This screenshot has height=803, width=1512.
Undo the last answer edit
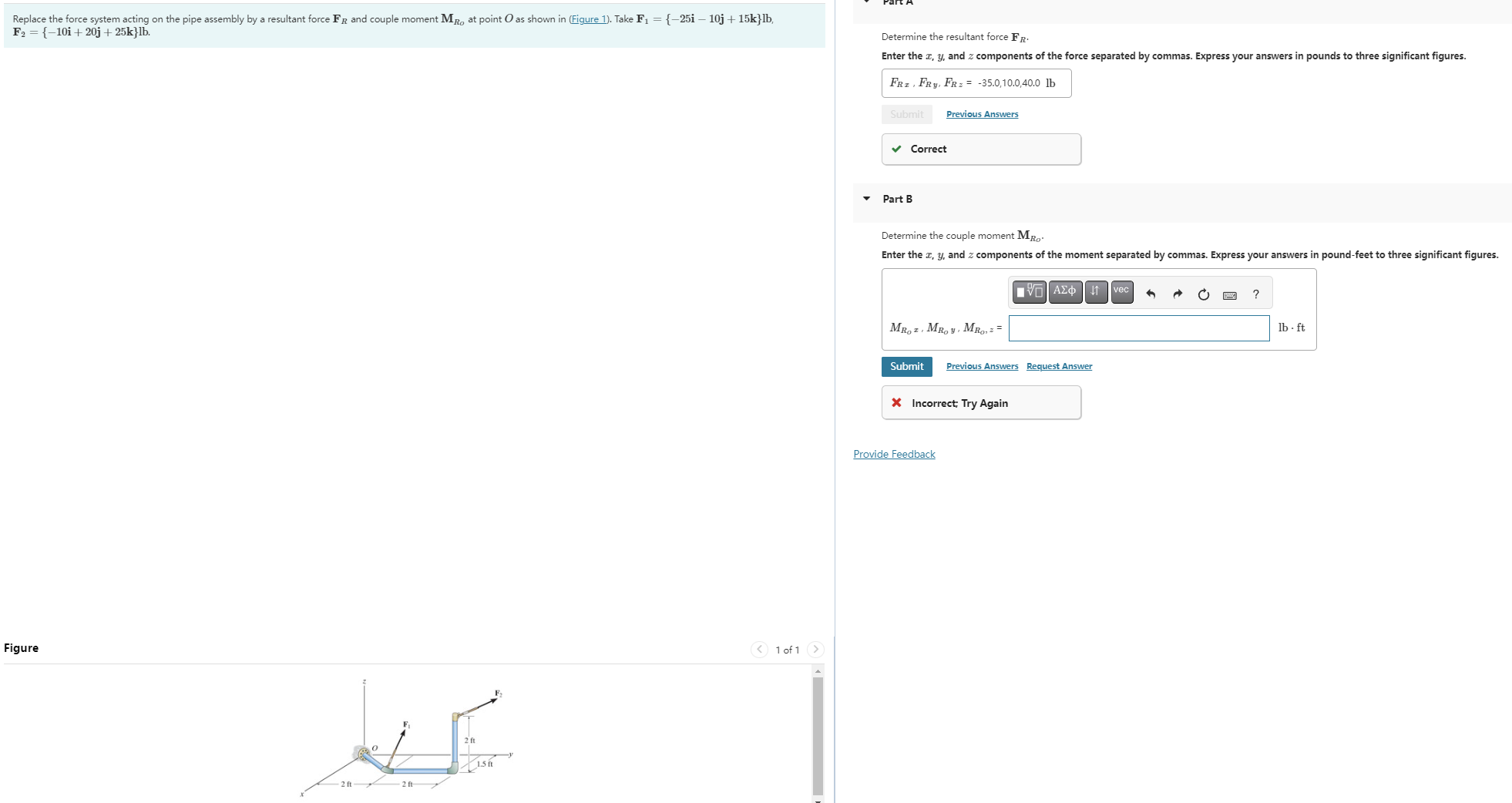click(1151, 294)
